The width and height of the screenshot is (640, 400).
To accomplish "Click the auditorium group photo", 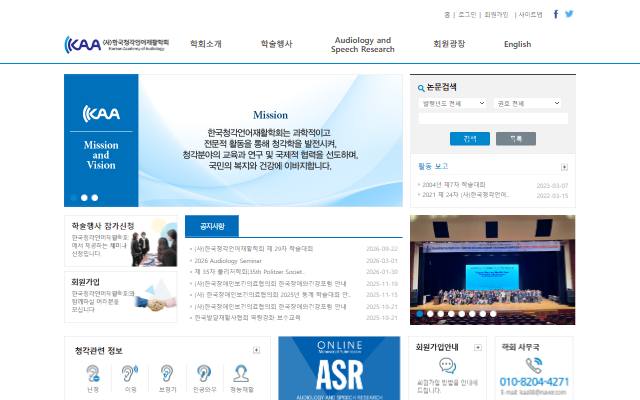I will click(x=493, y=270).
